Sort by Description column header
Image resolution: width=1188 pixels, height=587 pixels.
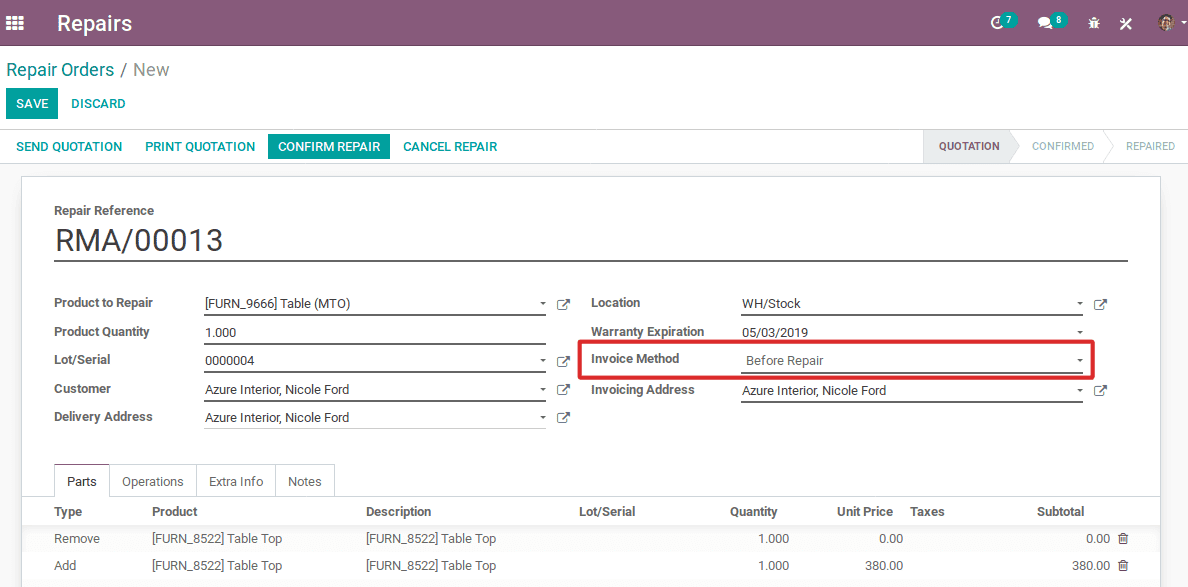pos(399,512)
